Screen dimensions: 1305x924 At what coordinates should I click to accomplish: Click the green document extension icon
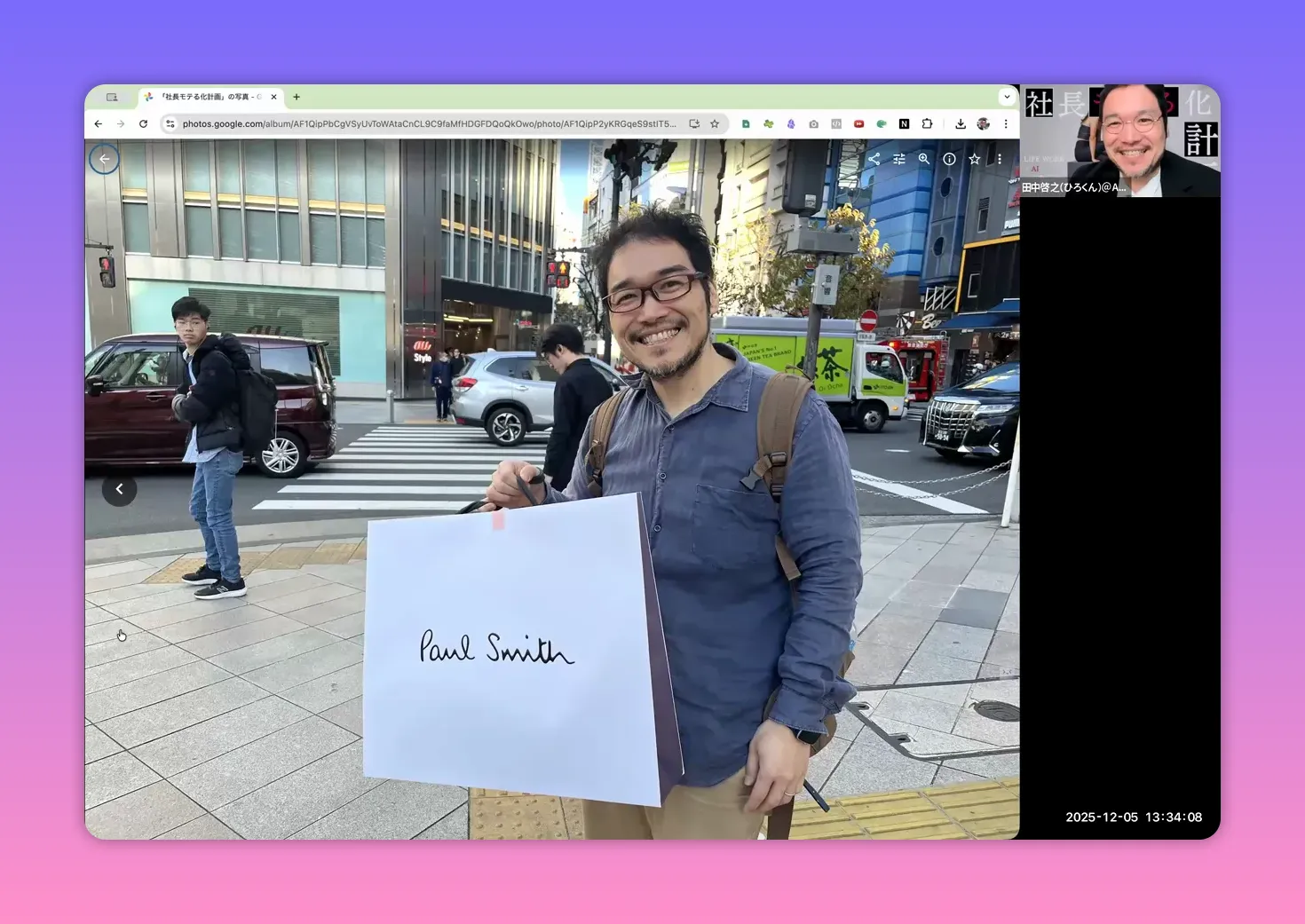tap(746, 123)
